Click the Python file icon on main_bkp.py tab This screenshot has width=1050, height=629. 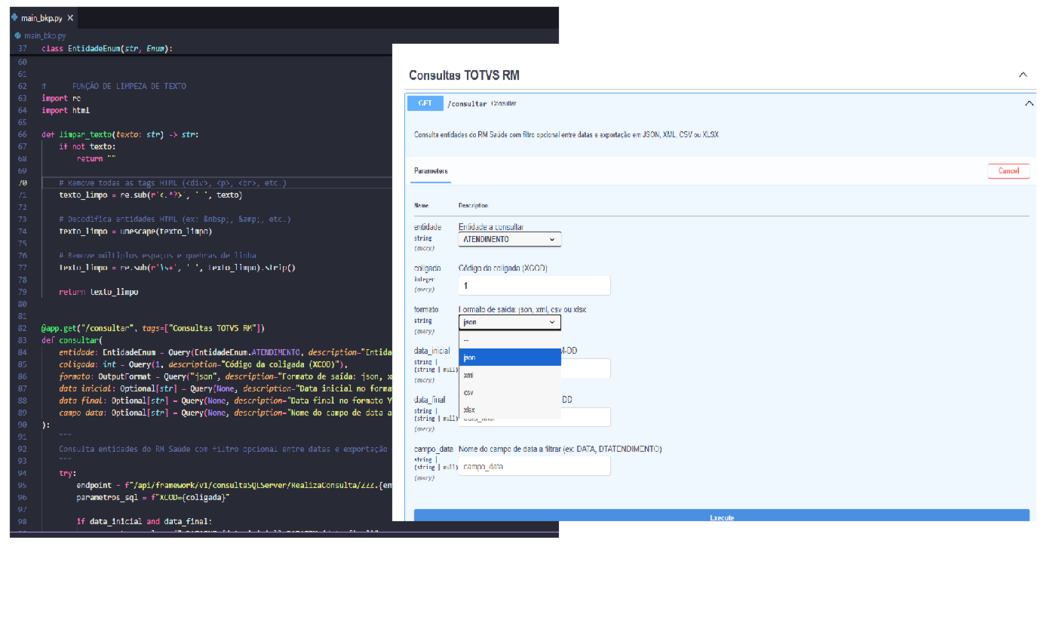15,17
